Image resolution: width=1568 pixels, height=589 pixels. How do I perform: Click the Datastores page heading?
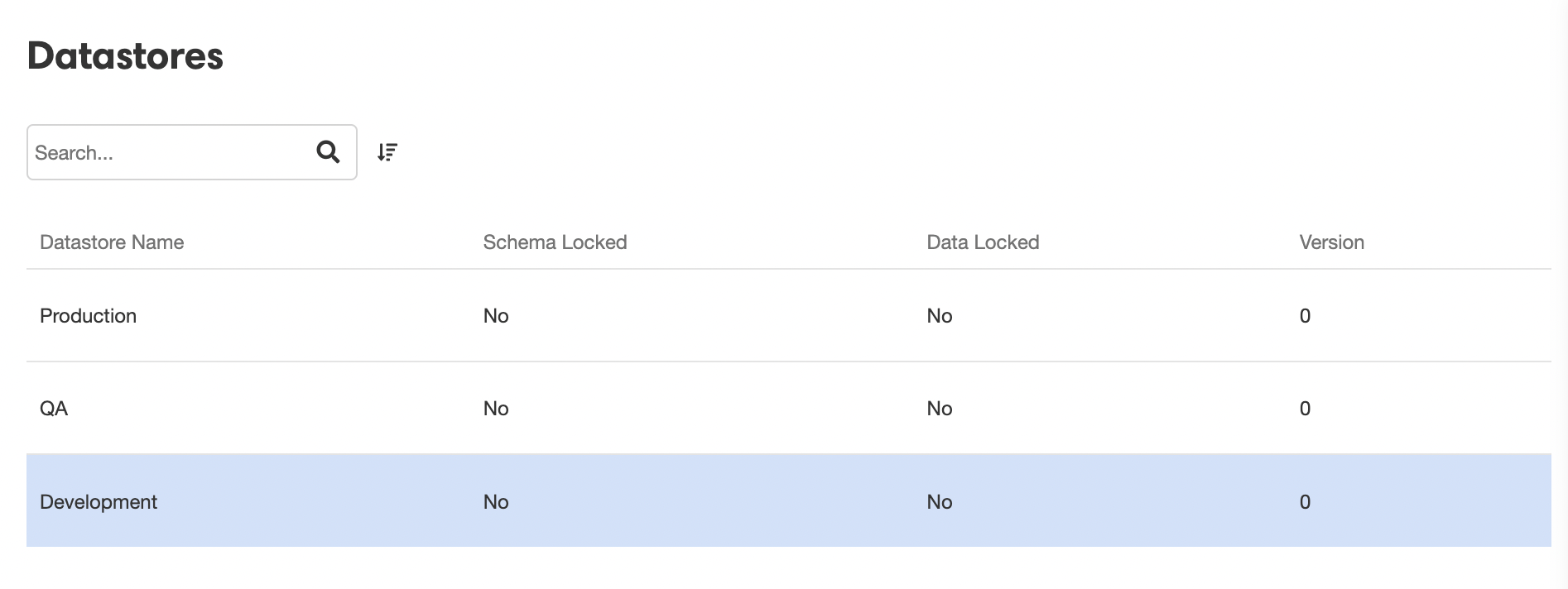click(x=125, y=56)
